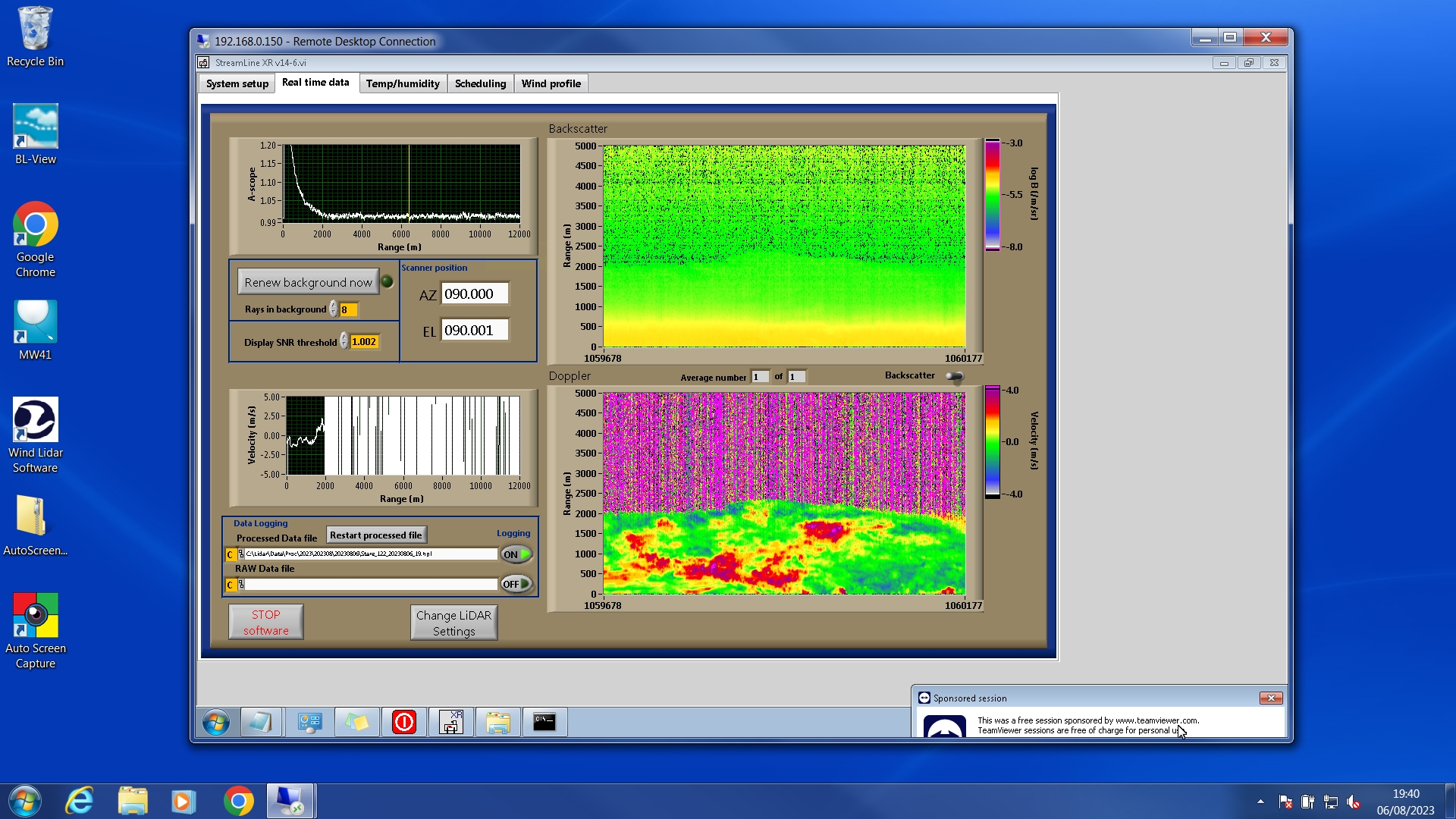Click the AZ scanner position field
1456x819 pixels.
[474, 294]
